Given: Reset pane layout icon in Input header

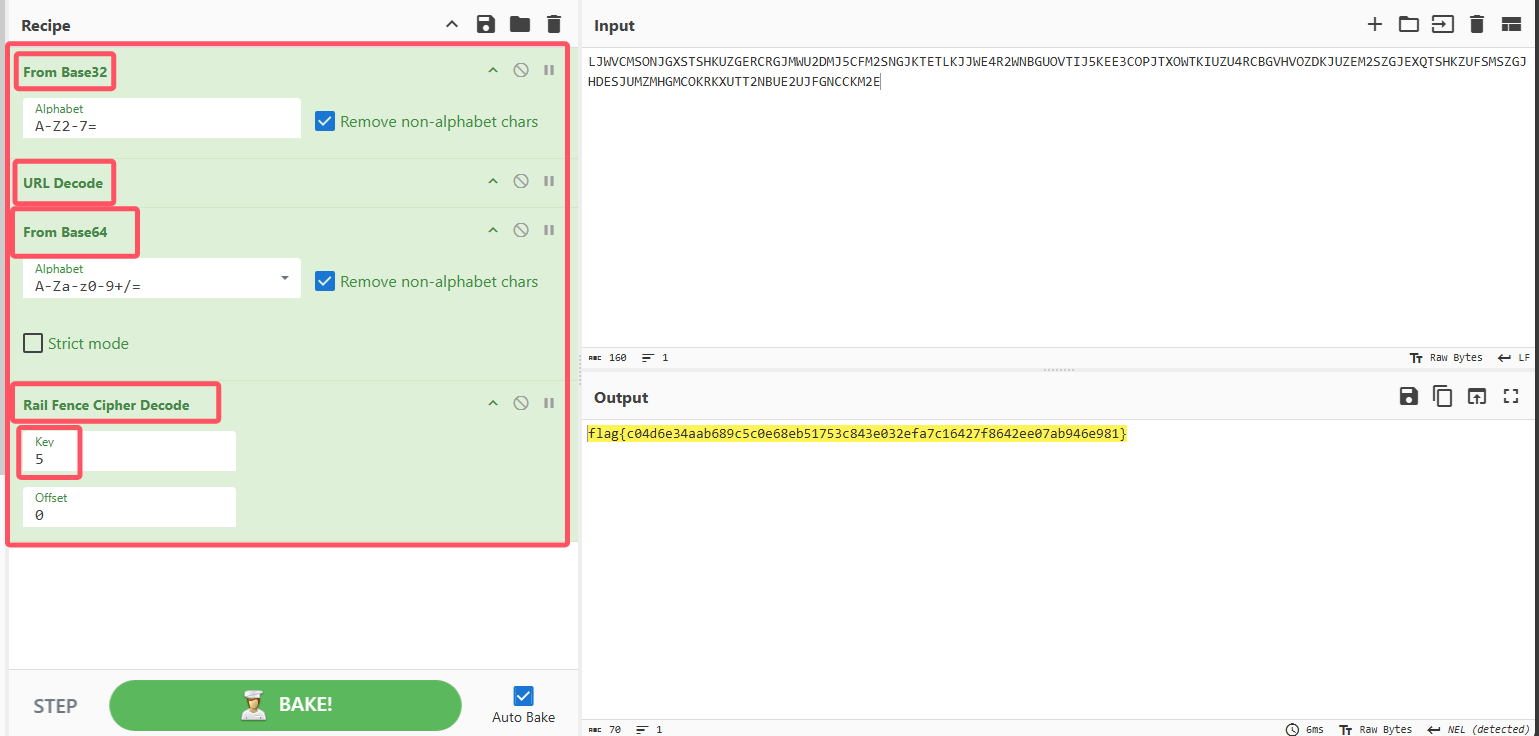Looking at the screenshot, I should coord(1511,24).
